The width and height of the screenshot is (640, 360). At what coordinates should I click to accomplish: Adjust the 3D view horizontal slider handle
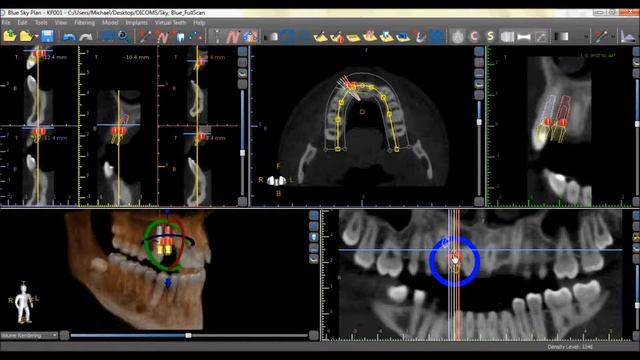point(188,336)
